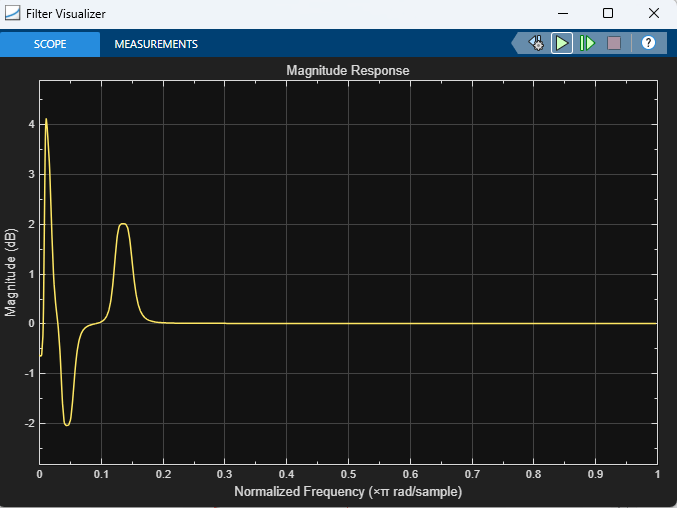Select the Magnitude (dB) y-axis label
The height and width of the screenshot is (508, 677).
point(11,272)
